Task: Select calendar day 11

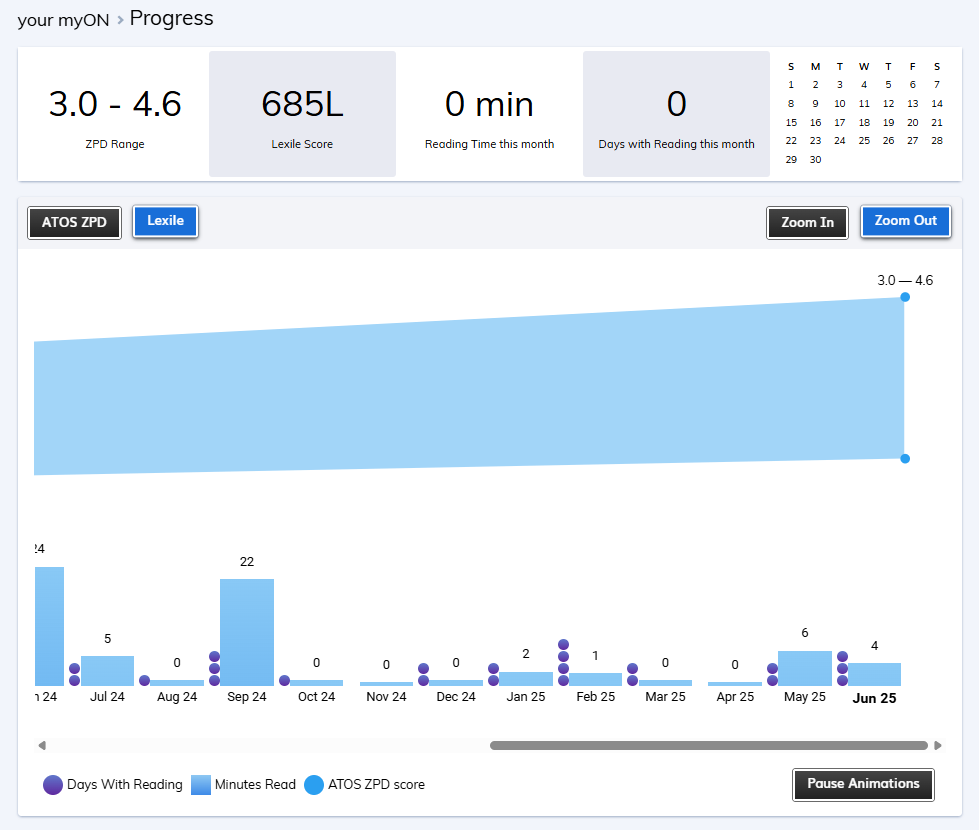Action: 864,104
